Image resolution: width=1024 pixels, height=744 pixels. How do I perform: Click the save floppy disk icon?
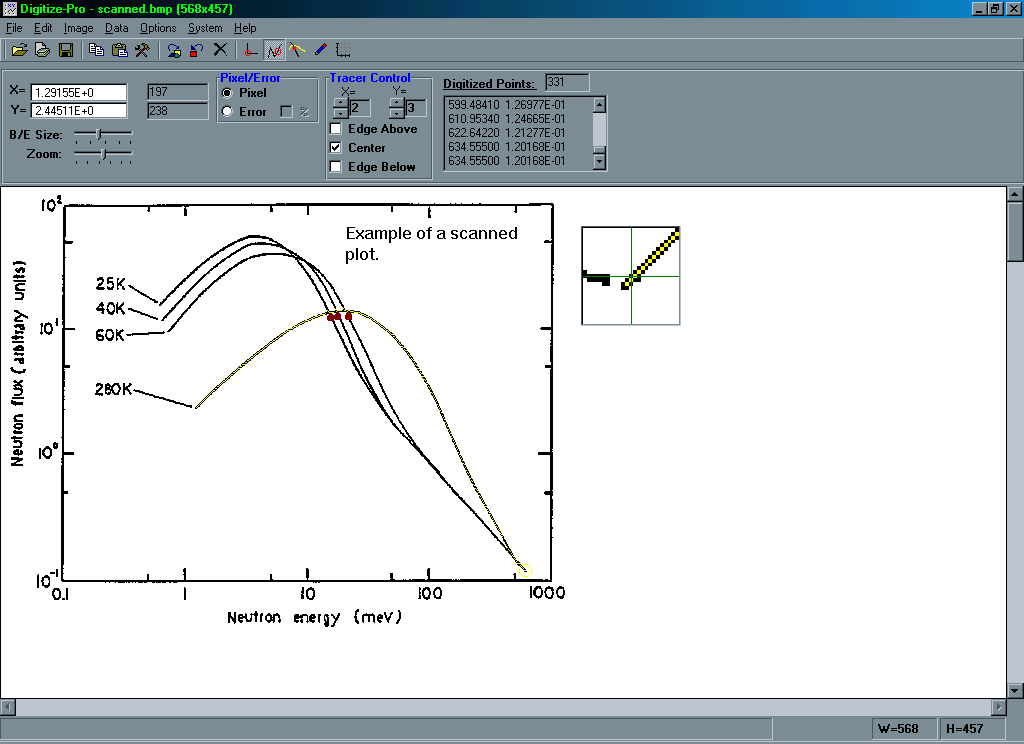pyautogui.click(x=65, y=49)
